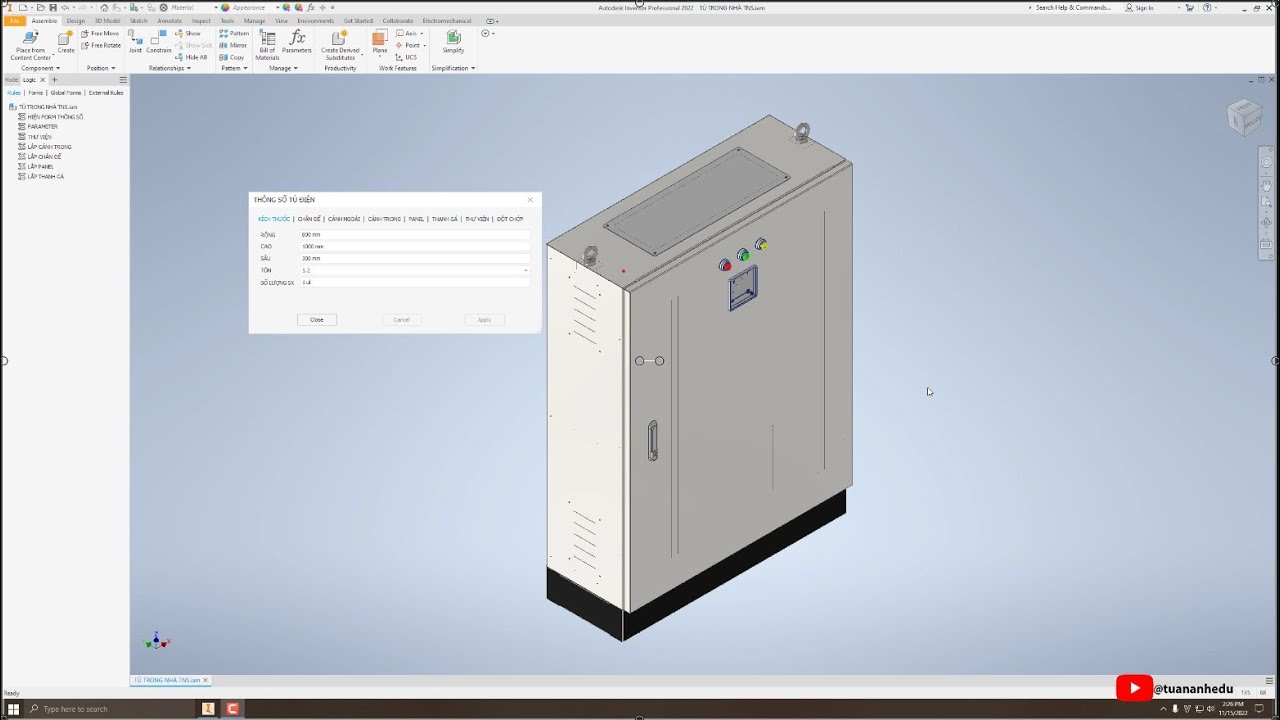Click the Sign In button
Viewport: 1280px width, 720px height.
(x=1140, y=7)
